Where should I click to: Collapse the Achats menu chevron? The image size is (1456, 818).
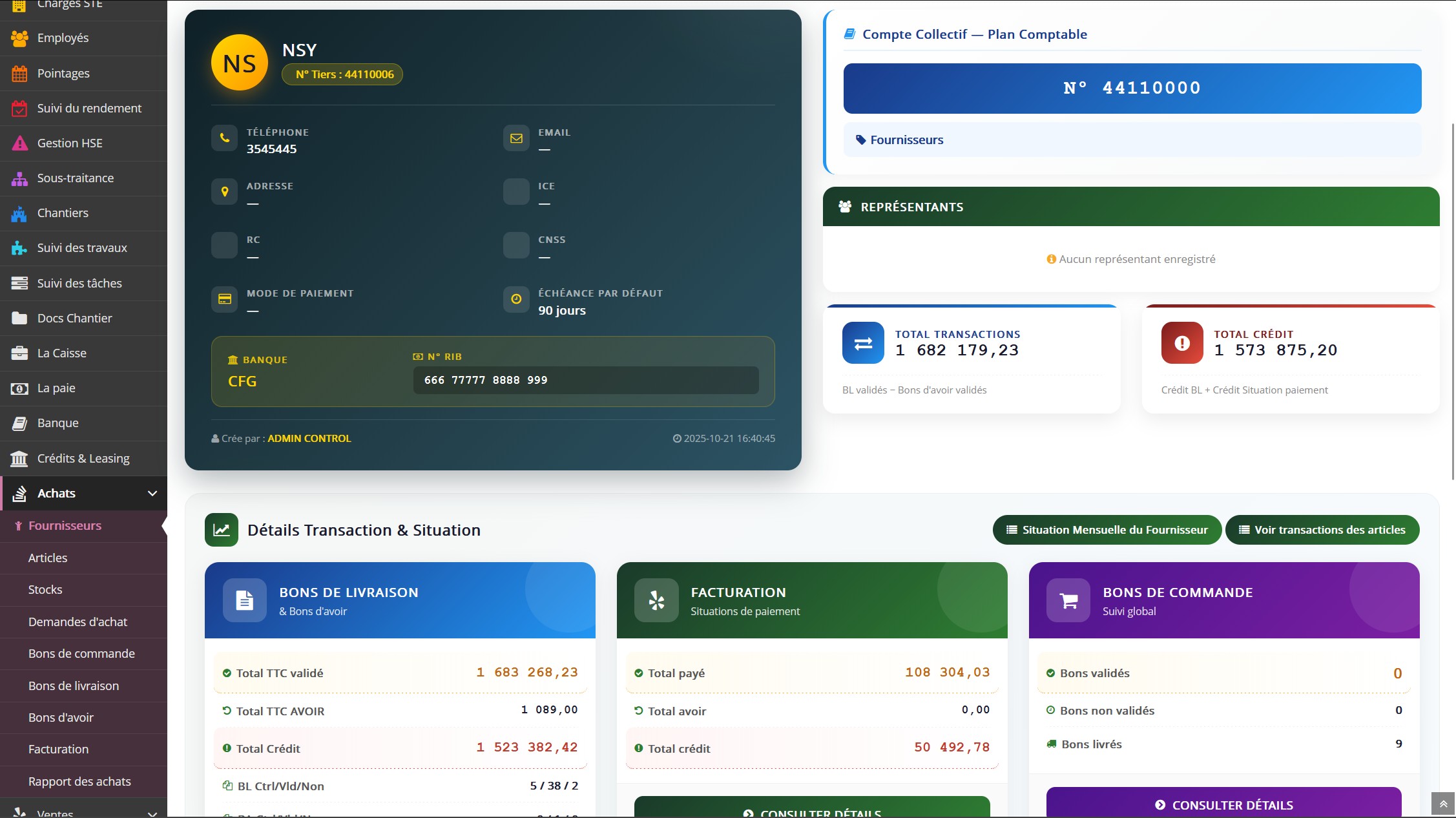click(x=152, y=494)
